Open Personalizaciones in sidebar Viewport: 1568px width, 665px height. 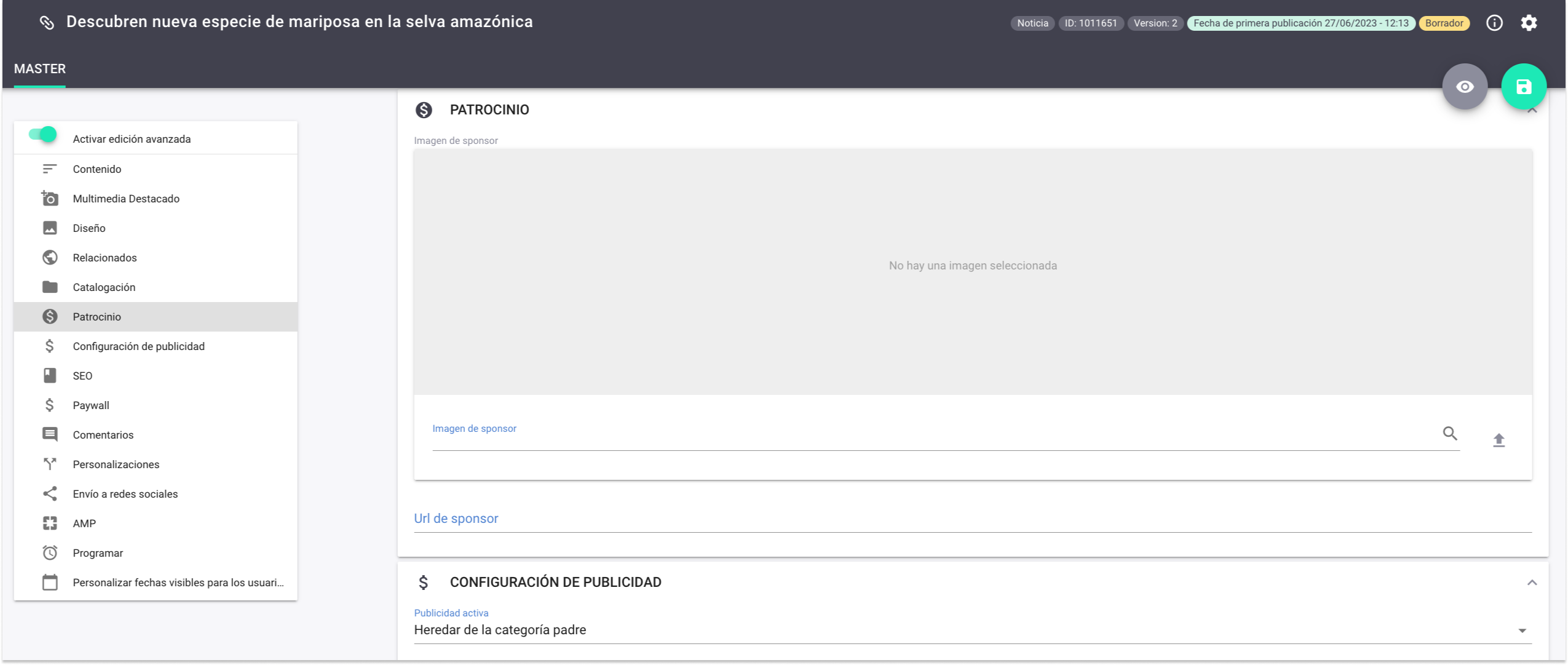pos(156,464)
